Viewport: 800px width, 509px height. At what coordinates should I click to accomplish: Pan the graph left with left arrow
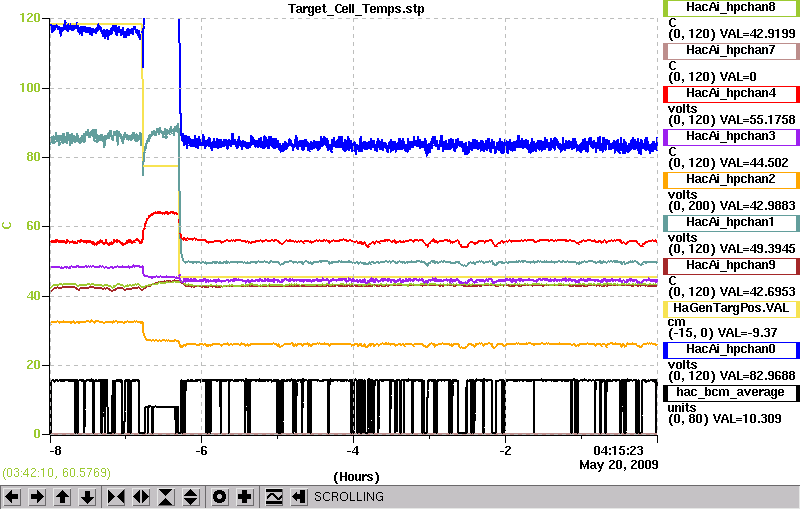click(12, 496)
